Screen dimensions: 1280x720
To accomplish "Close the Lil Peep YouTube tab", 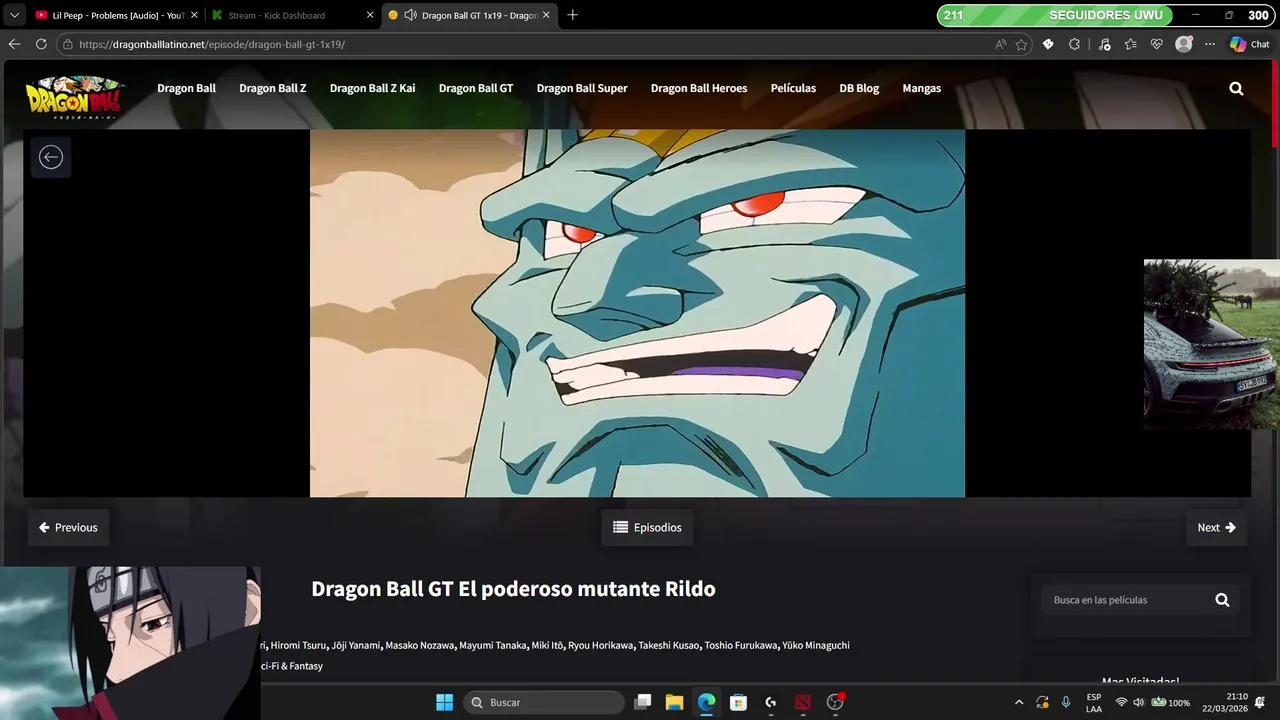I will coord(194,15).
